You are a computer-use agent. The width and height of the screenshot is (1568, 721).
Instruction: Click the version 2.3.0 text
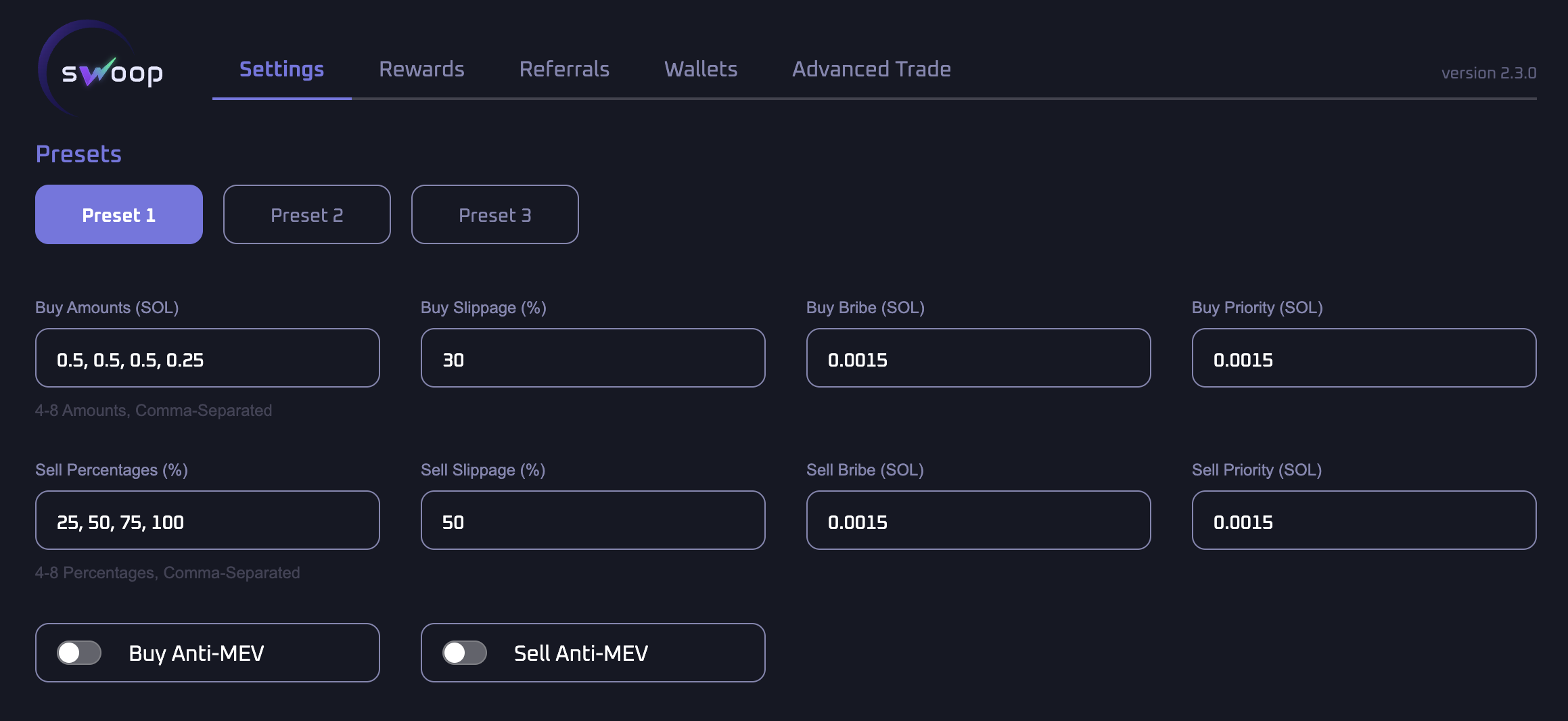(1489, 73)
